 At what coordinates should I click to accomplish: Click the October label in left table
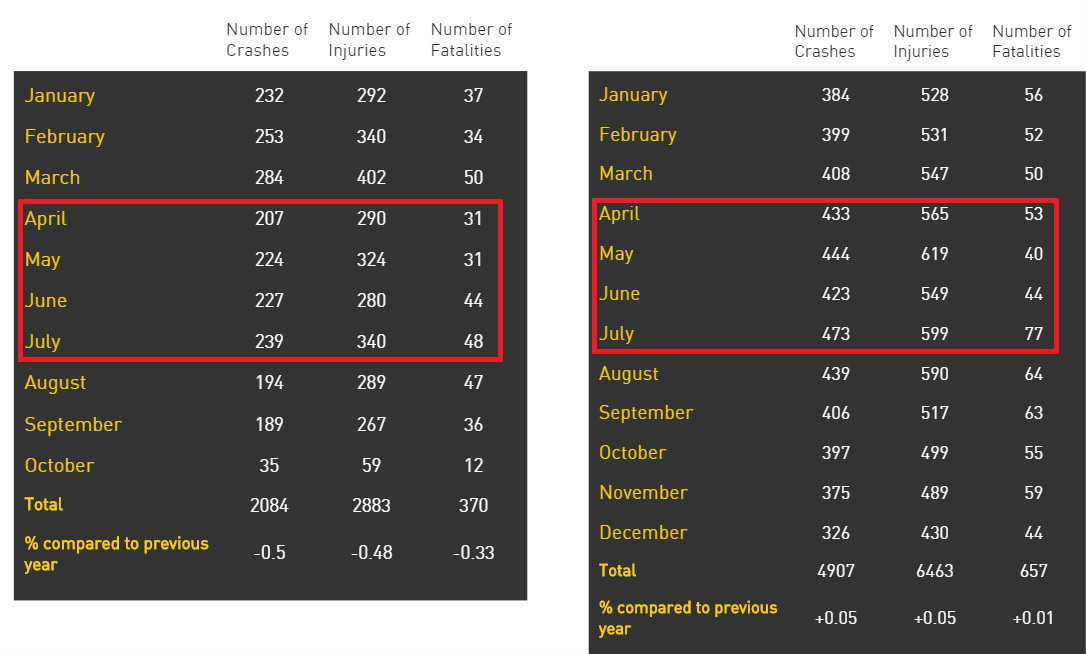(59, 465)
